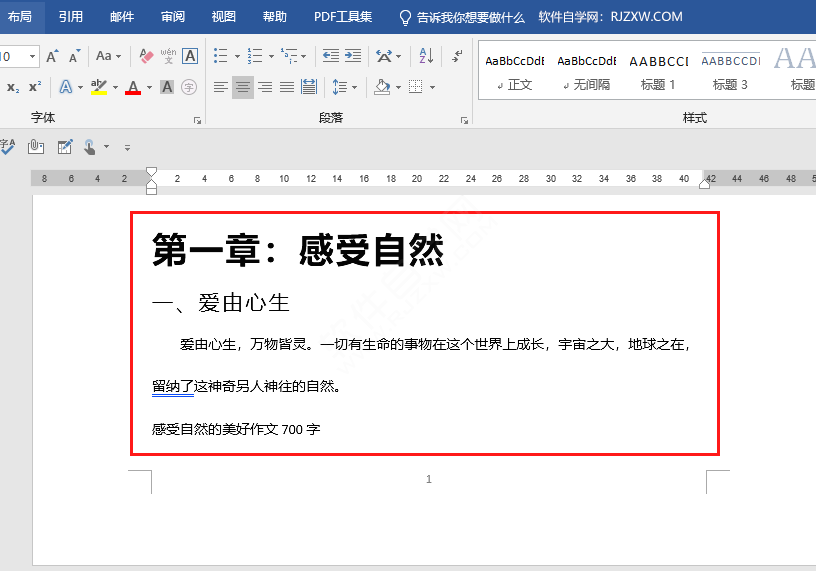Apply numbered list formatting
The image size is (816, 571).
[254, 56]
